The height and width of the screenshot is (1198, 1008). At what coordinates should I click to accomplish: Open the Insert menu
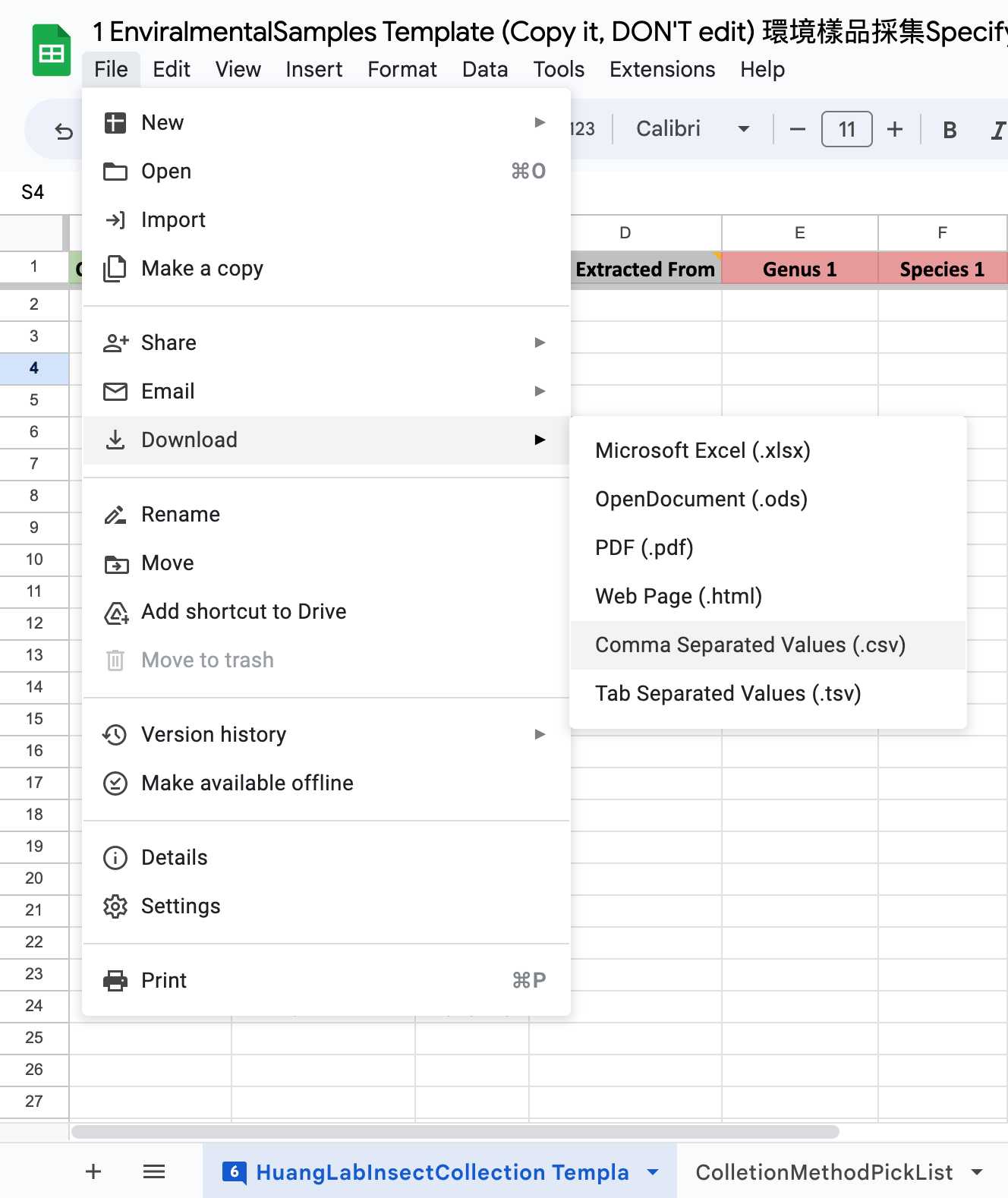pos(314,69)
